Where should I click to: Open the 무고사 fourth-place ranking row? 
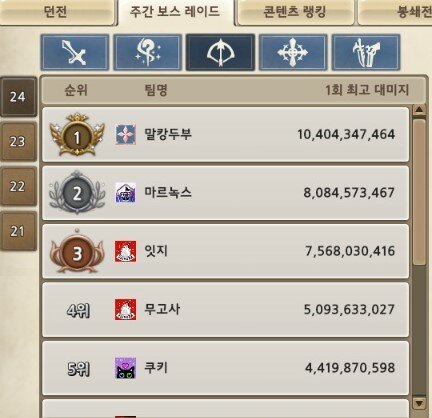226,310
